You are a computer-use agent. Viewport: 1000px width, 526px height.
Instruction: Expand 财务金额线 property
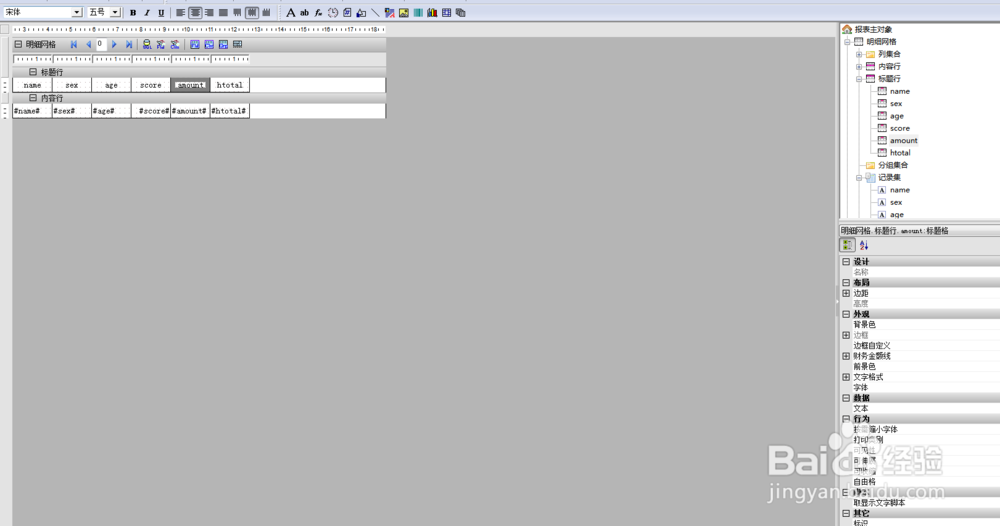coord(846,356)
